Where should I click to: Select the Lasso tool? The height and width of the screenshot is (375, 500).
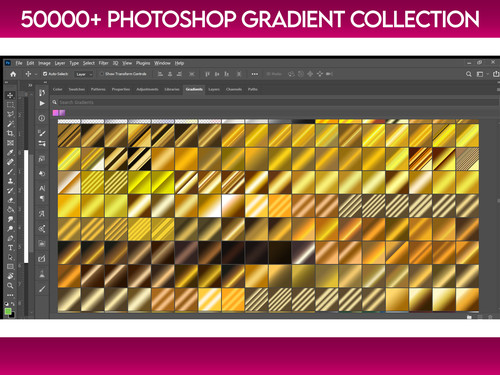click(x=10, y=114)
